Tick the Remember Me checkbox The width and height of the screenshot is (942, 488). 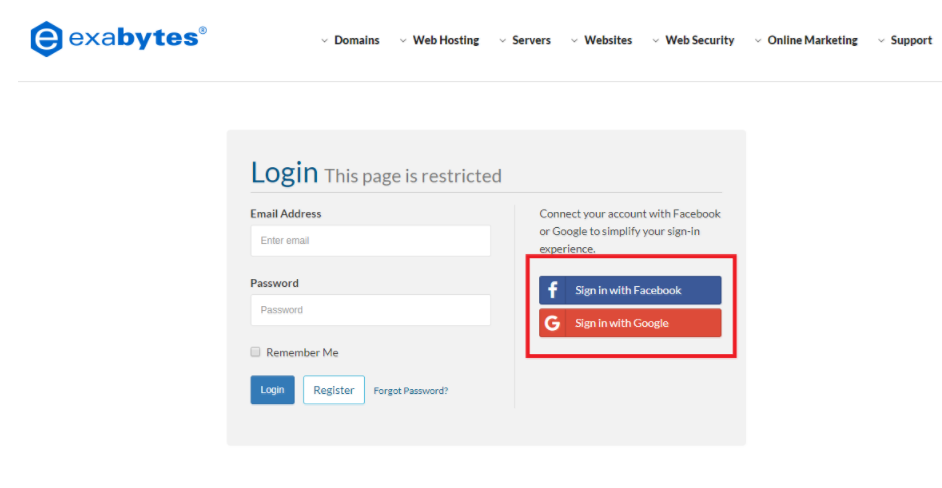[x=255, y=352]
